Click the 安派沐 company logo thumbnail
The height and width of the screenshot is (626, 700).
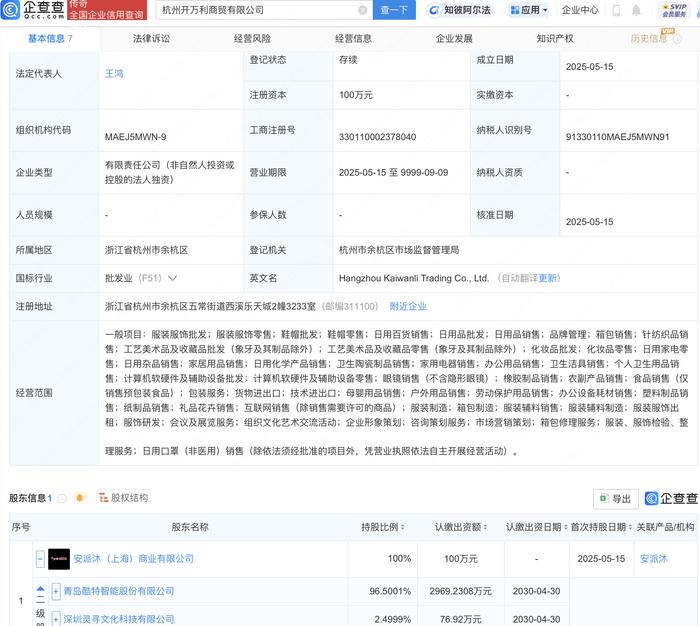(59, 559)
